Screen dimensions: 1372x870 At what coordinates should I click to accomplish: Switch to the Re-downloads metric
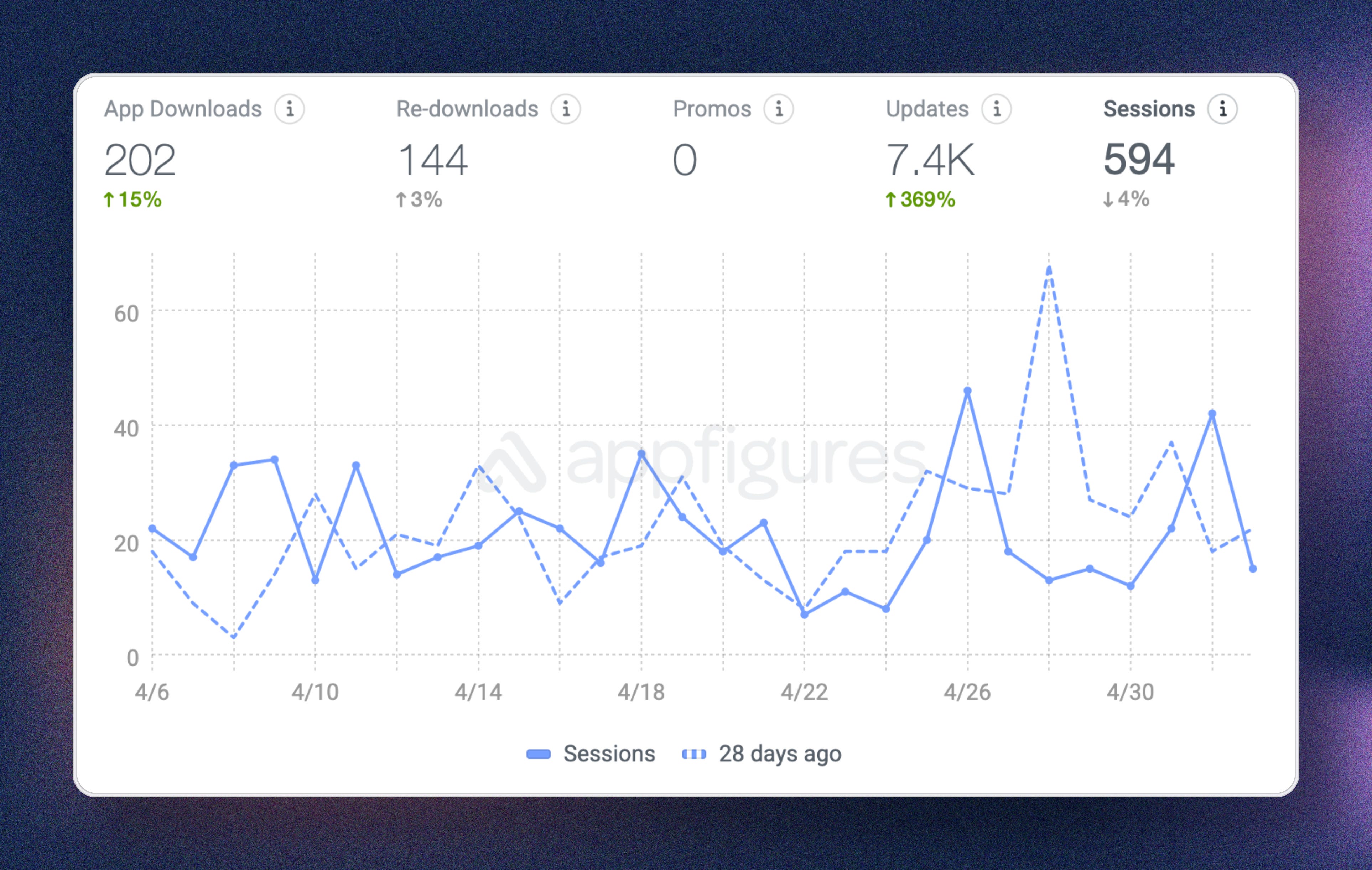(x=467, y=109)
